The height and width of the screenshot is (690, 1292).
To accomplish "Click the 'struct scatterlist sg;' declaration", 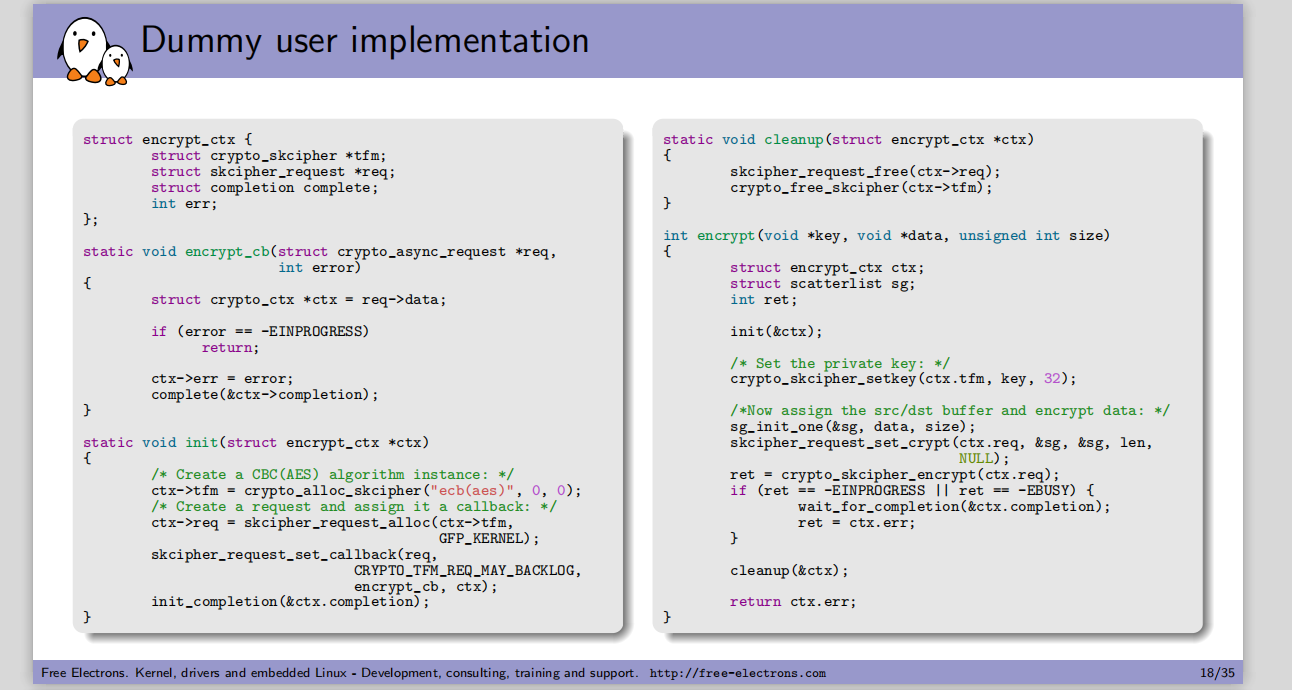I will (823, 284).
